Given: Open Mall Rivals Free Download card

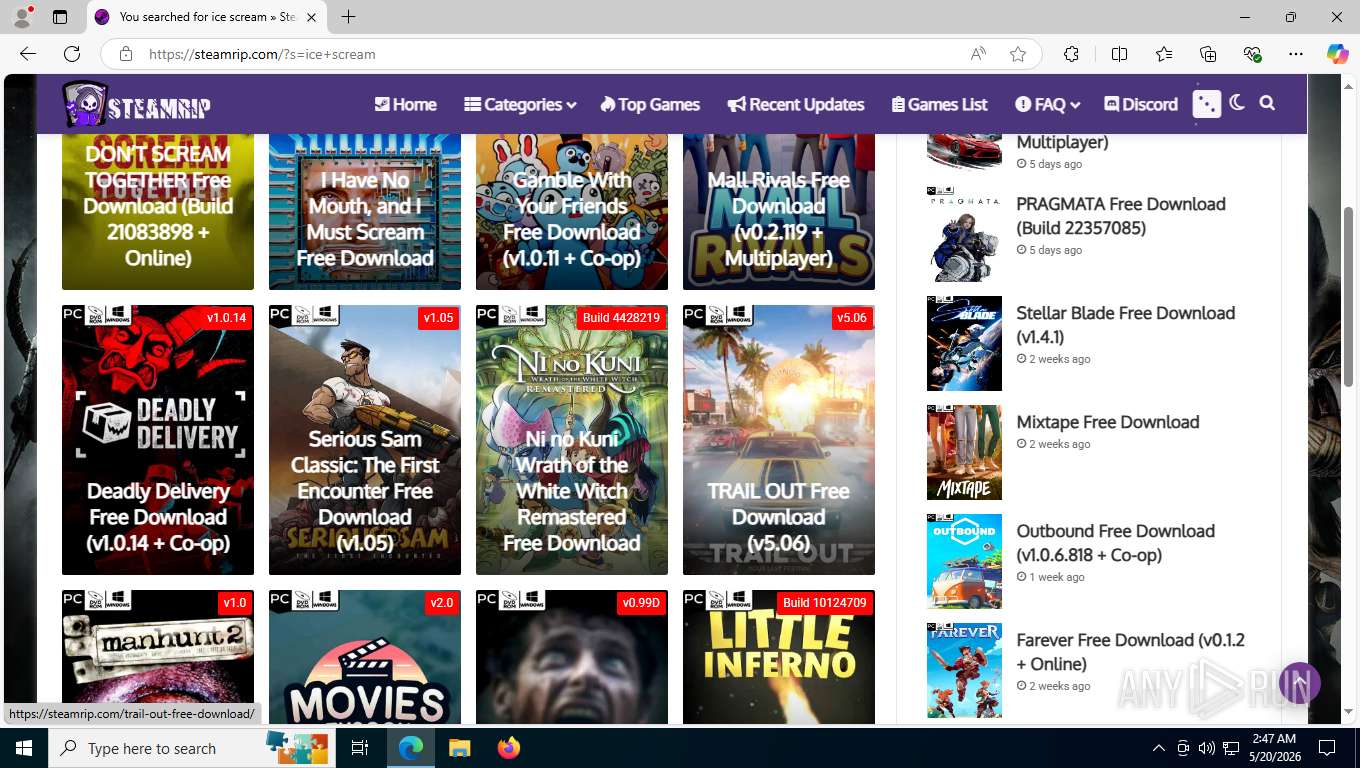Looking at the screenshot, I should pos(779,211).
